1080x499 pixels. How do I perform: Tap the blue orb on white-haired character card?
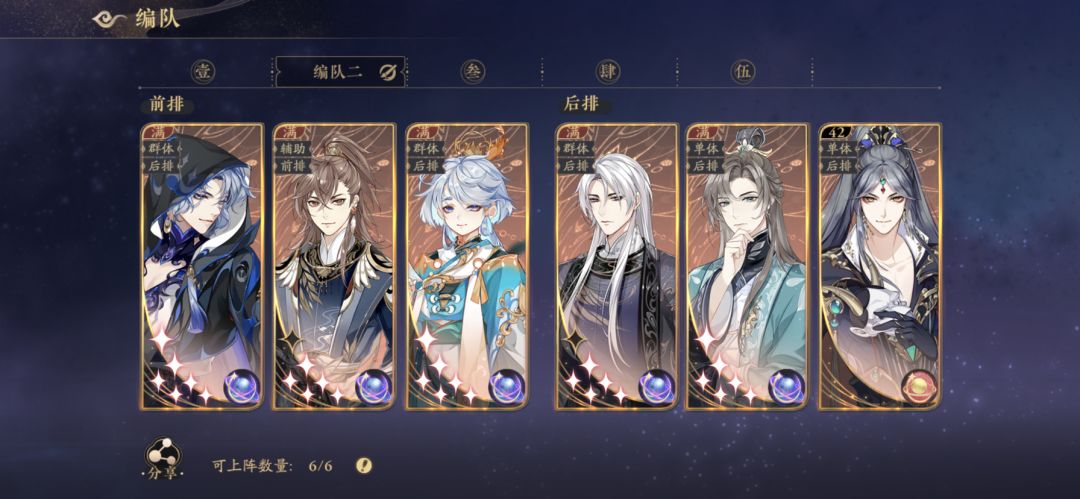[656, 387]
